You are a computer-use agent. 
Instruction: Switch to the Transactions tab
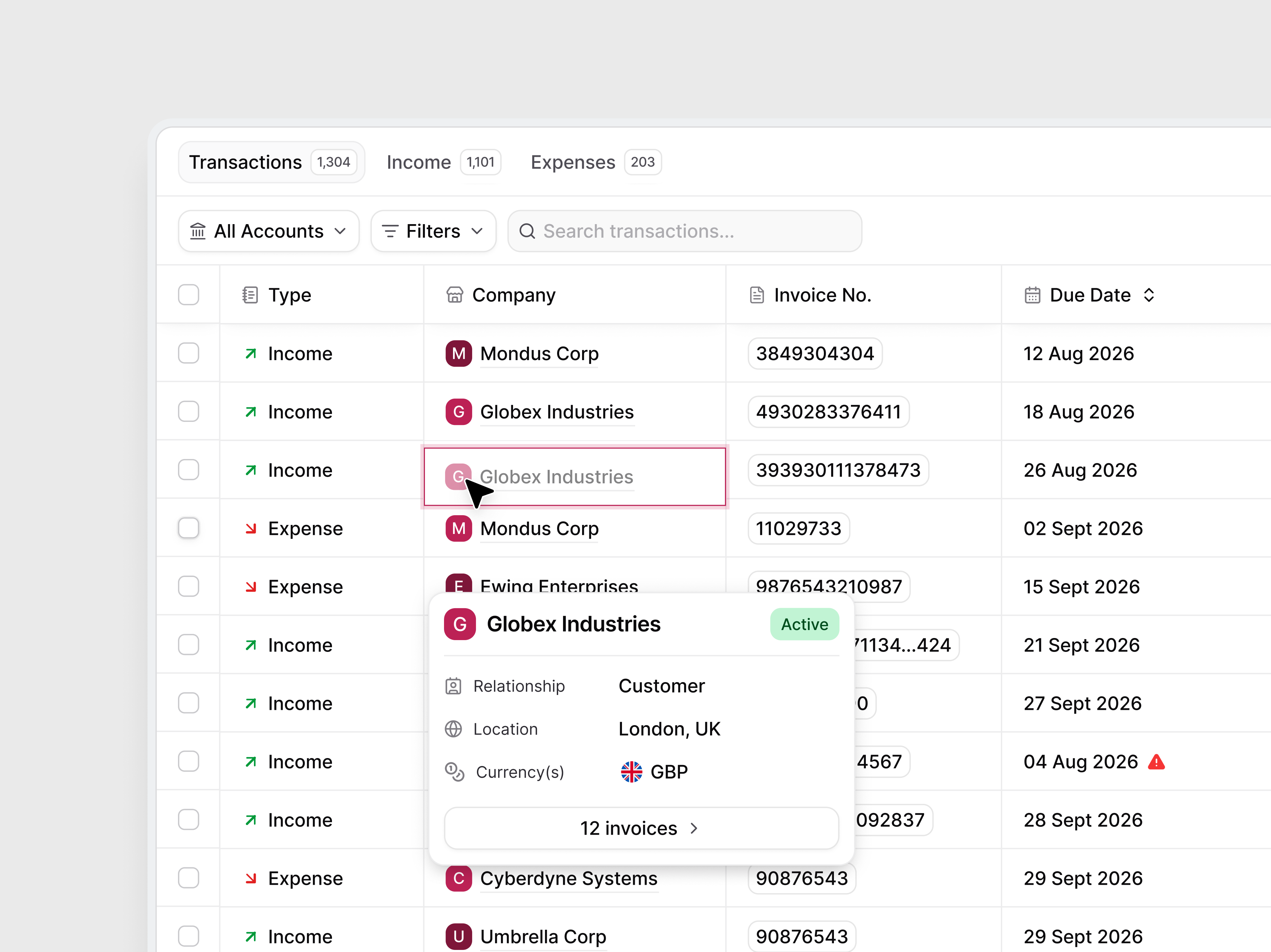[271, 162]
